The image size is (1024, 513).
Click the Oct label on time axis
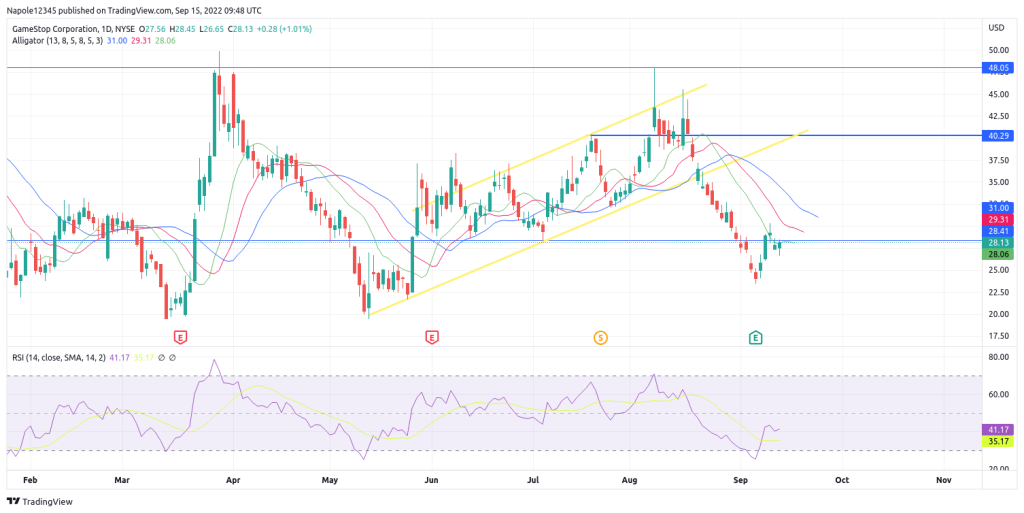[842, 480]
